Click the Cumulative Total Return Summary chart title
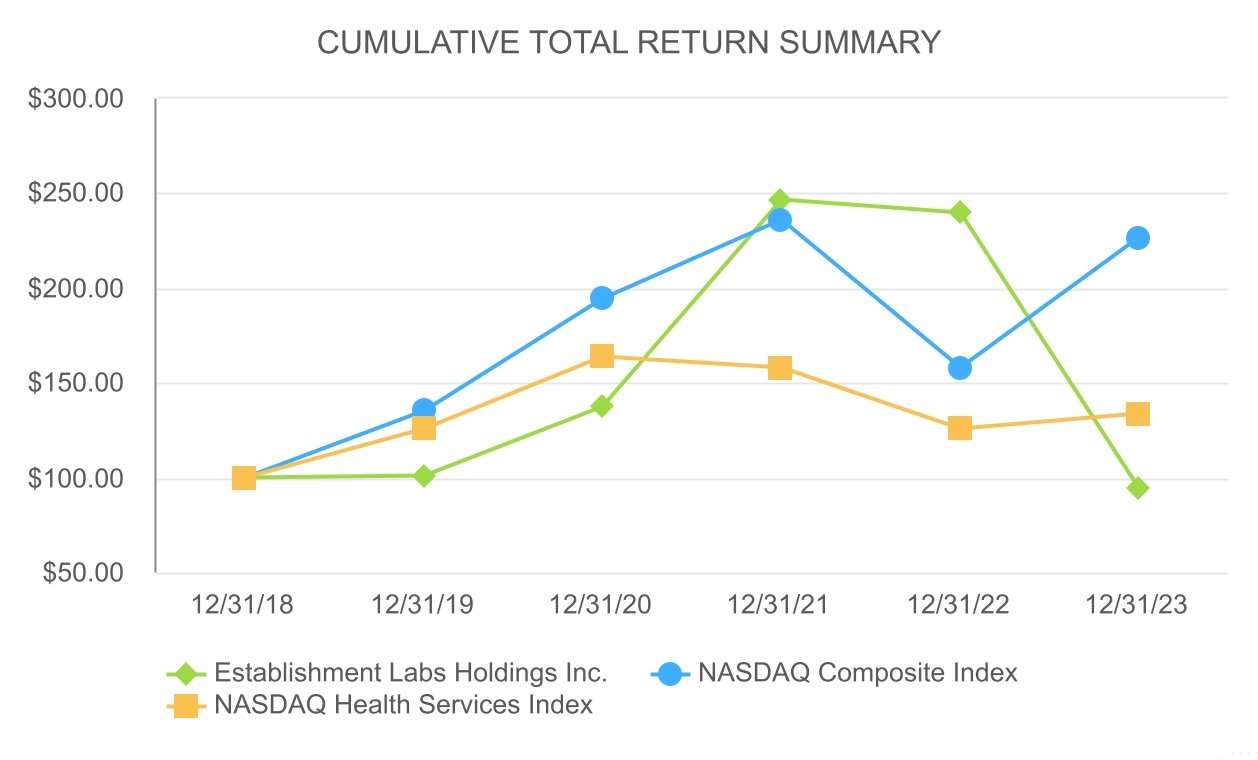This screenshot has width=1258, height=760. tap(628, 42)
